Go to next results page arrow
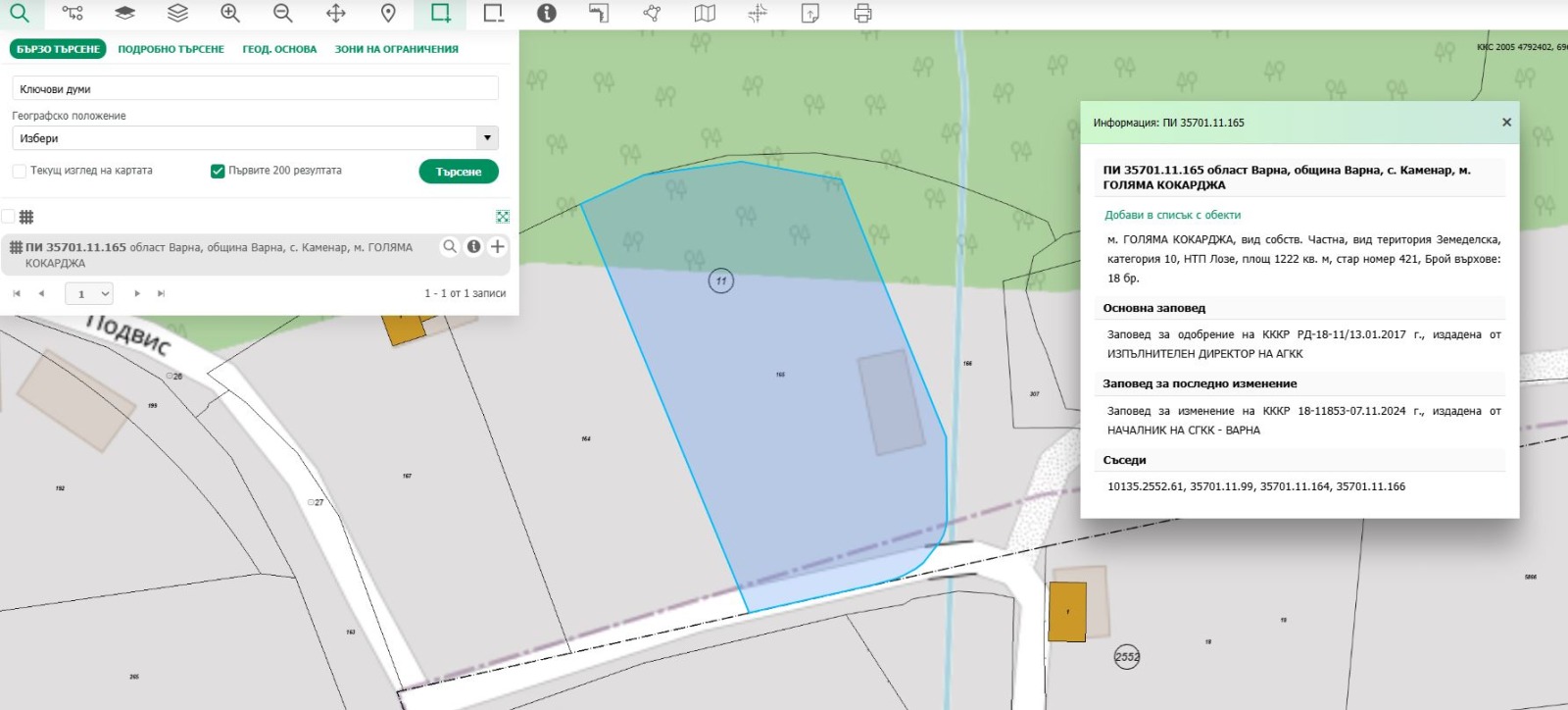This screenshot has width=1568, height=710. tap(137, 293)
